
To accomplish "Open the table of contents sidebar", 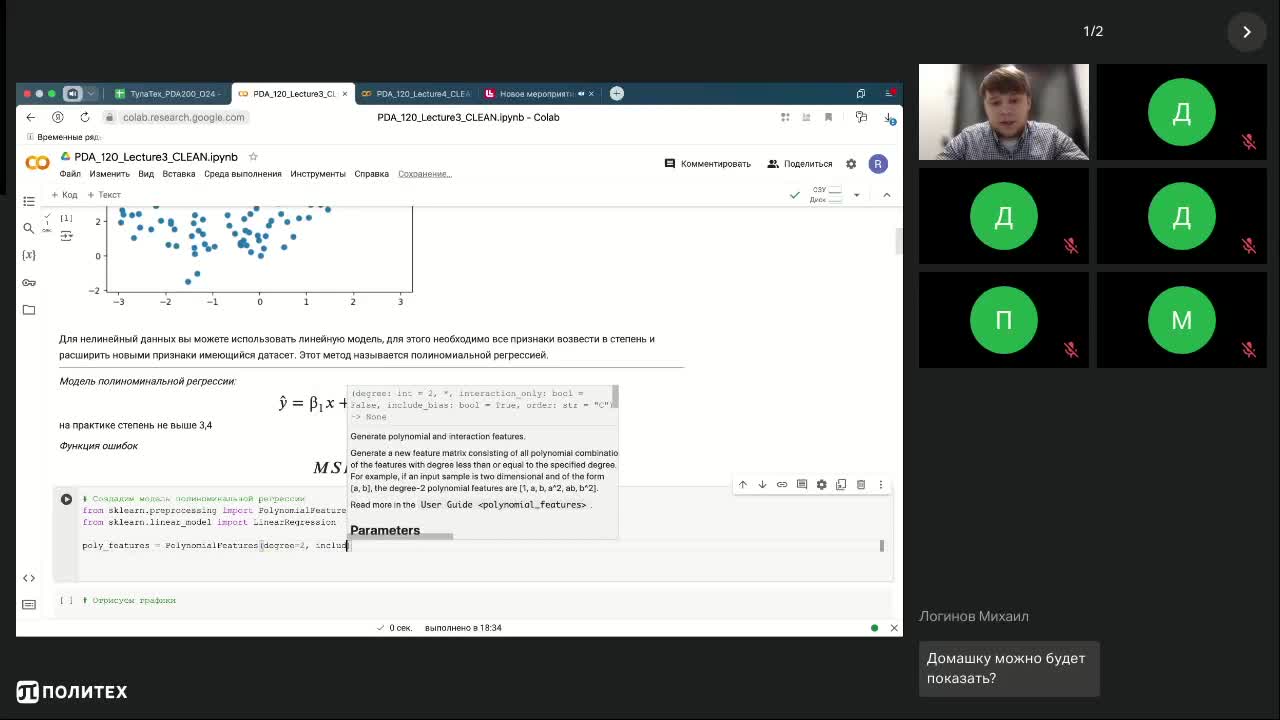I will pyautogui.click(x=29, y=201).
